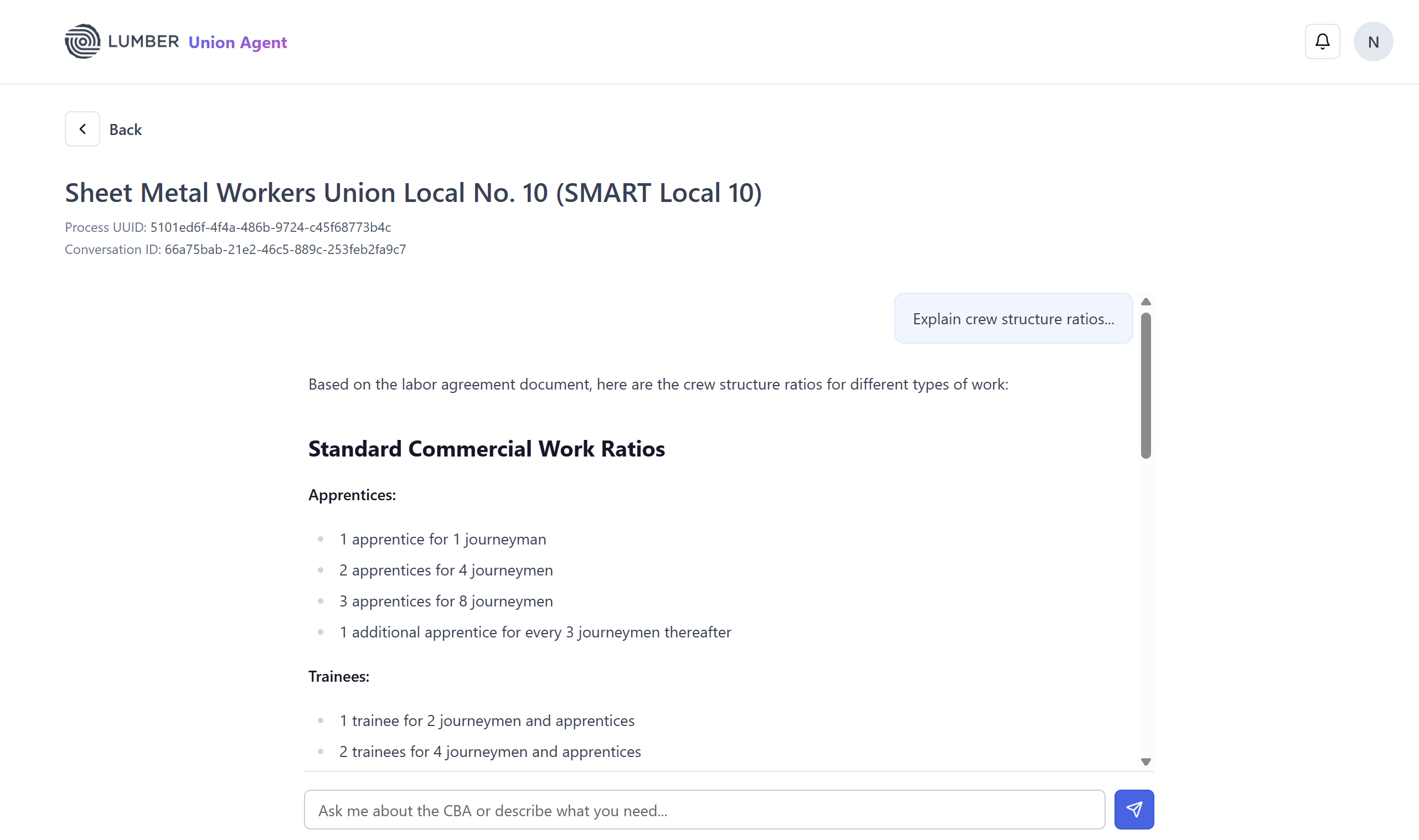
Task: Click the Trainees subheading
Action: coord(338,676)
